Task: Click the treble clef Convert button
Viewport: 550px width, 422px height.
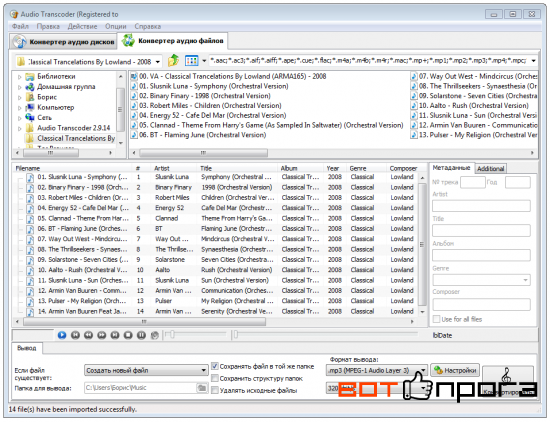Action: pyautogui.click(x=508, y=381)
